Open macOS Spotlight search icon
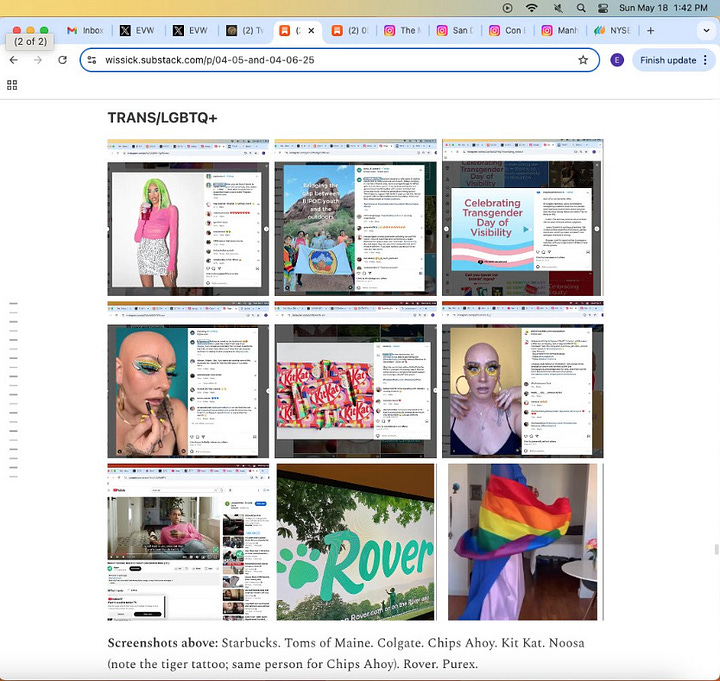720x681 pixels. (581, 8)
